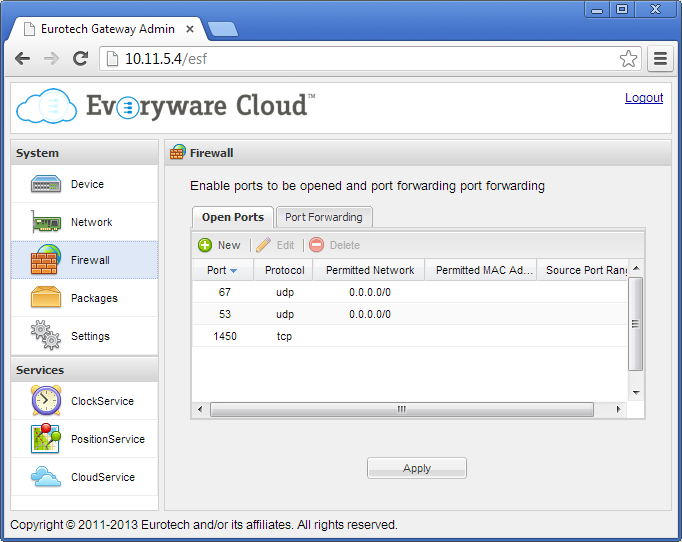682x542 pixels.
Task: Select the port 67 udp row
Action: click(410, 292)
